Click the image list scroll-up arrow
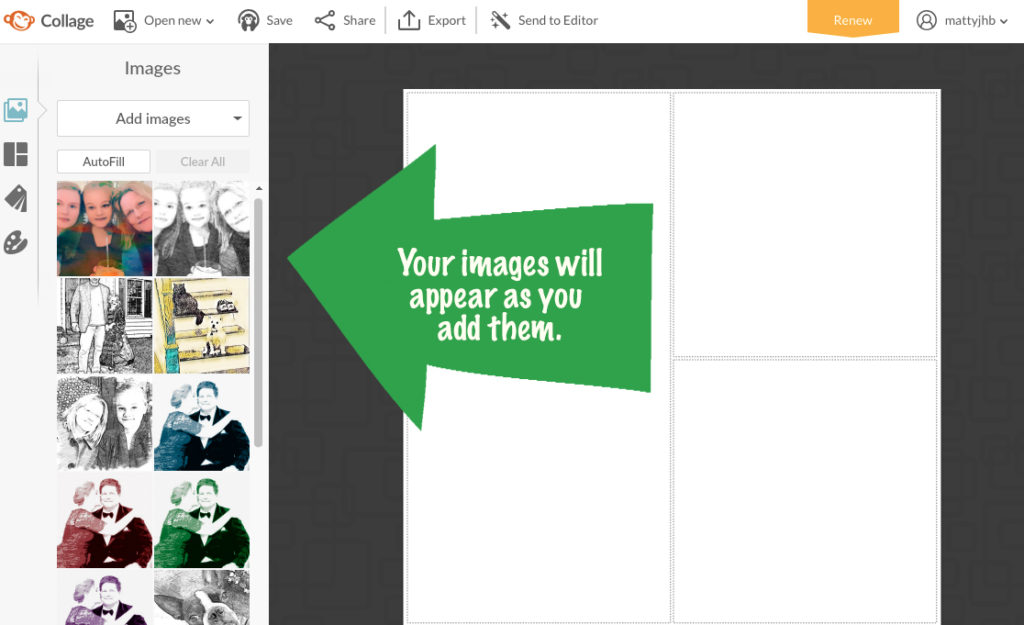 click(x=259, y=188)
